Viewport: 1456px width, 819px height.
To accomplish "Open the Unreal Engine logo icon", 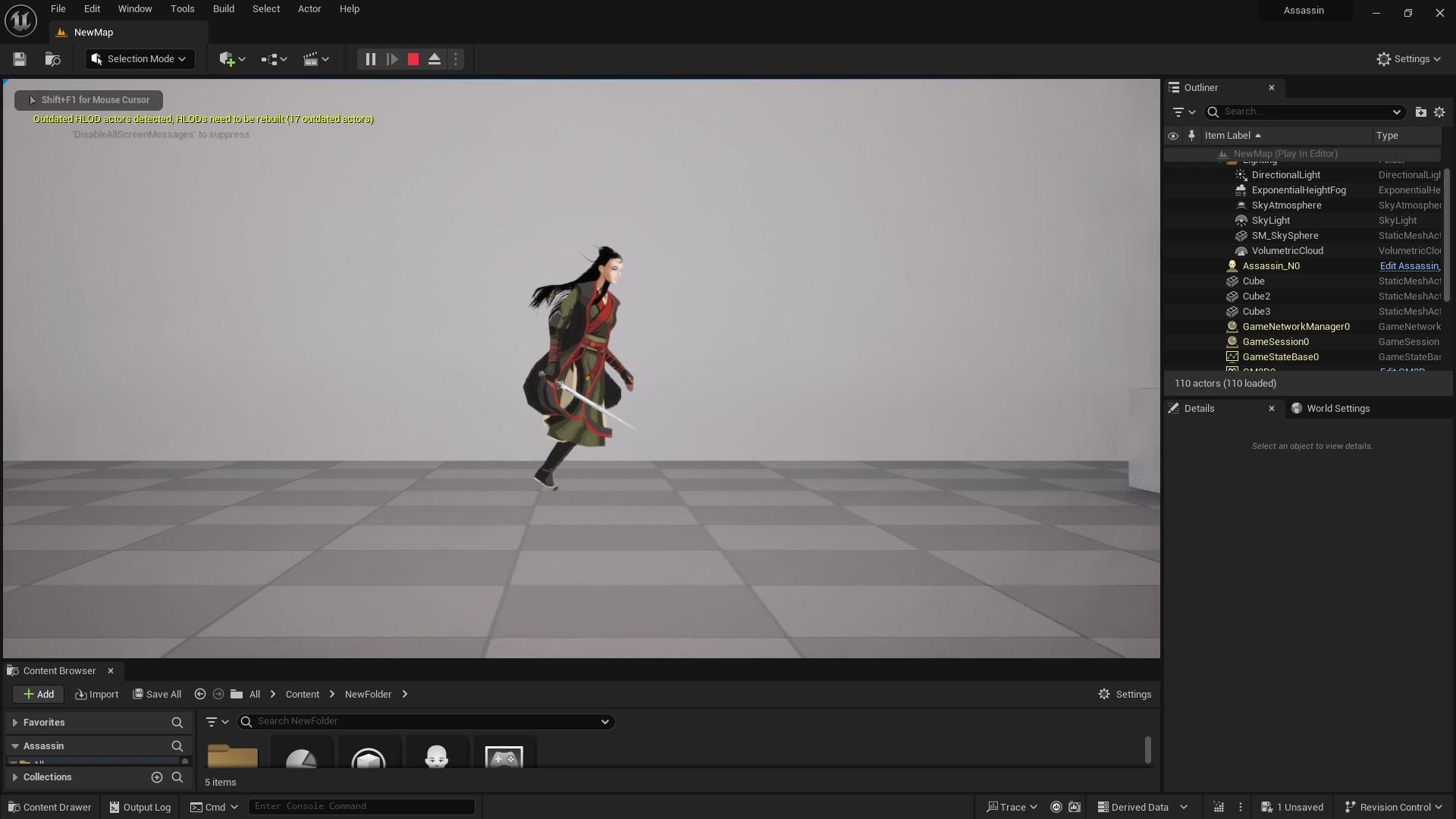I will pyautogui.click(x=20, y=20).
